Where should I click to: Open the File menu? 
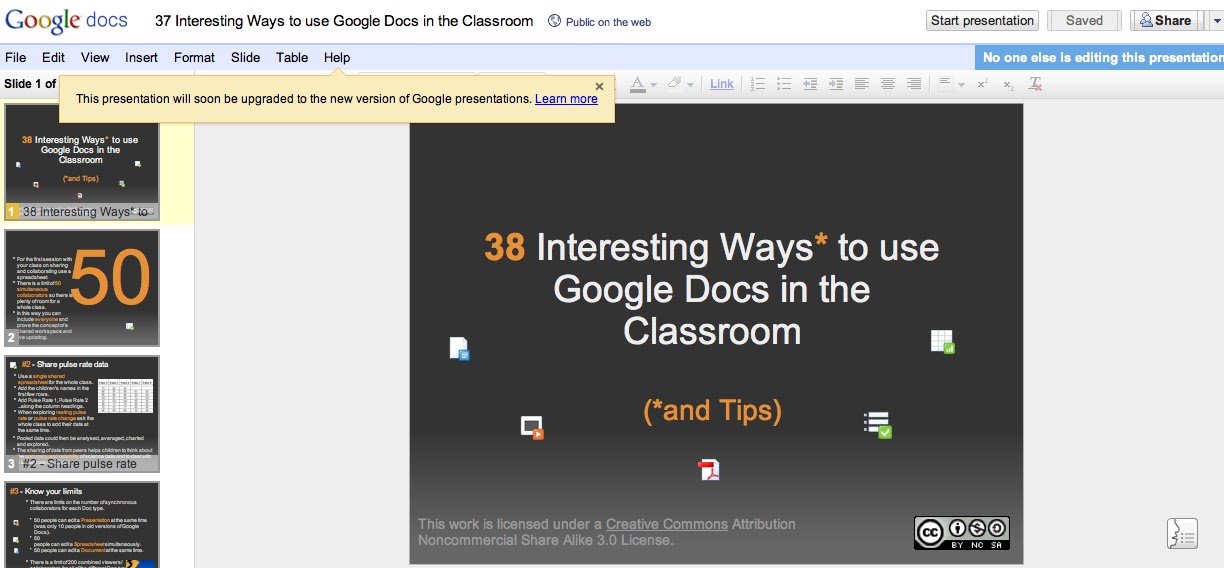[15, 57]
